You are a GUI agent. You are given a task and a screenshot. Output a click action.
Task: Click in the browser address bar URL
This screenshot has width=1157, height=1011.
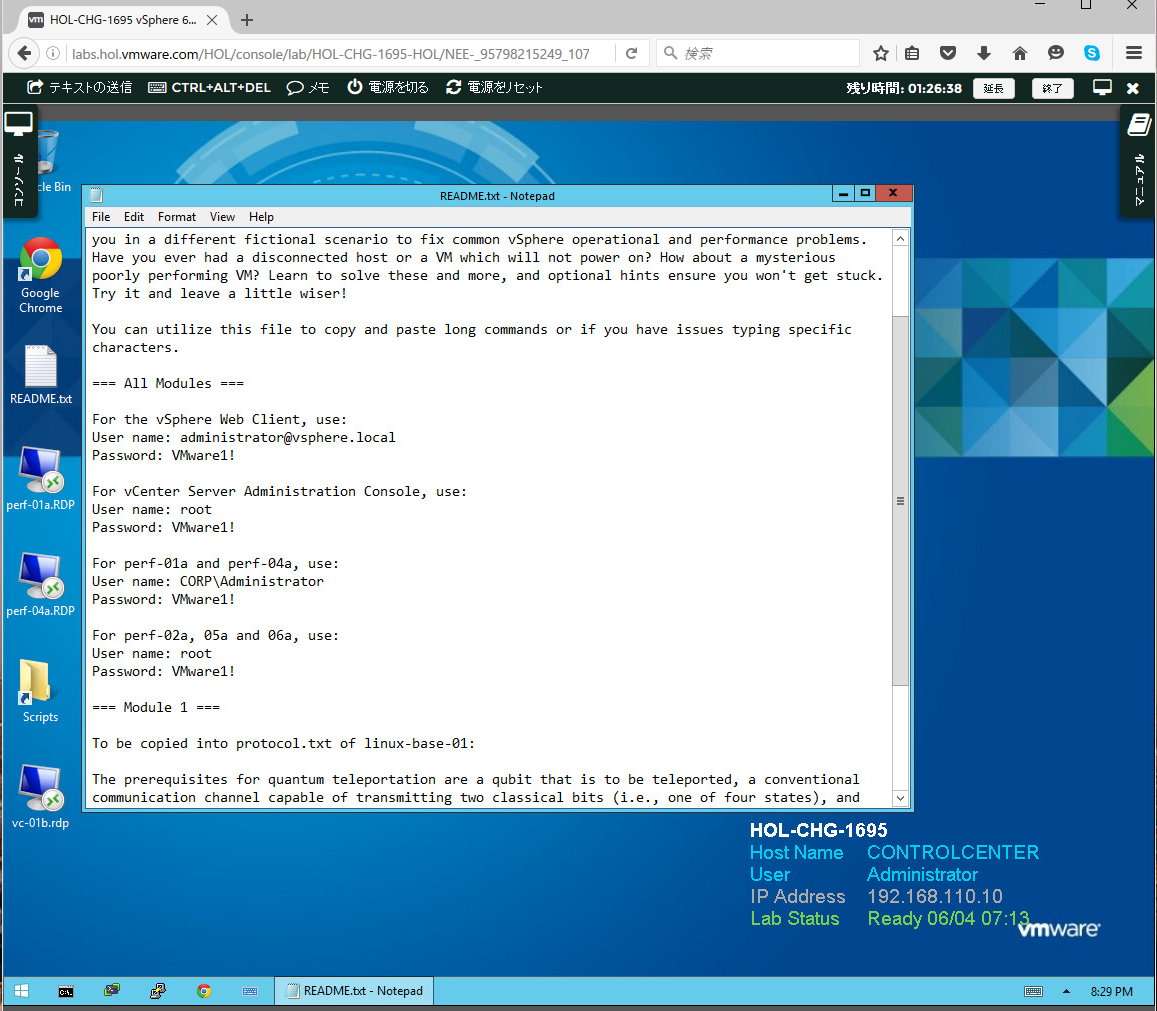click(x=331, y=54)
